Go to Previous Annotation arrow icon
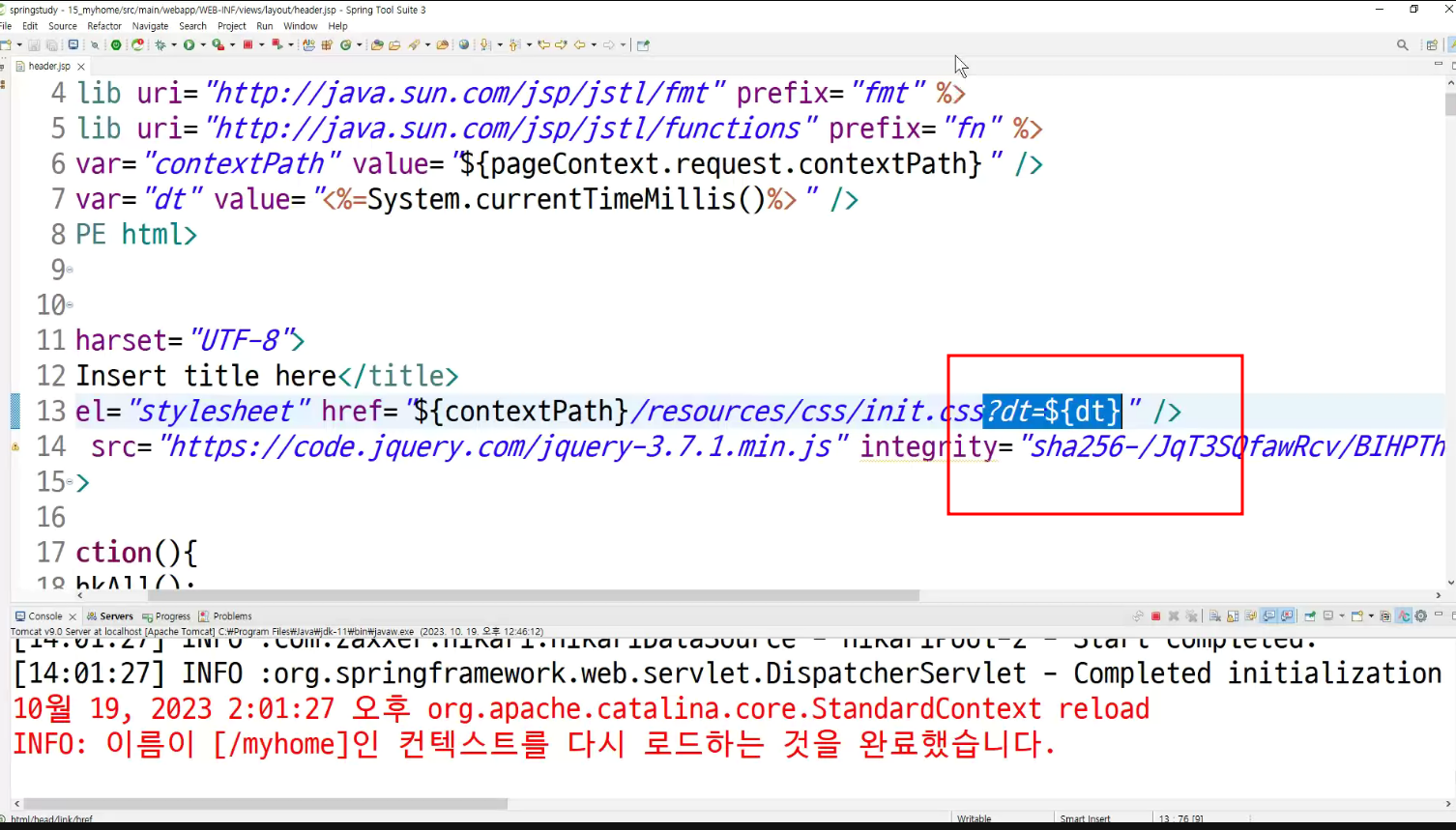The height and width of the screenshot is (830, 1456). (513, 44)
